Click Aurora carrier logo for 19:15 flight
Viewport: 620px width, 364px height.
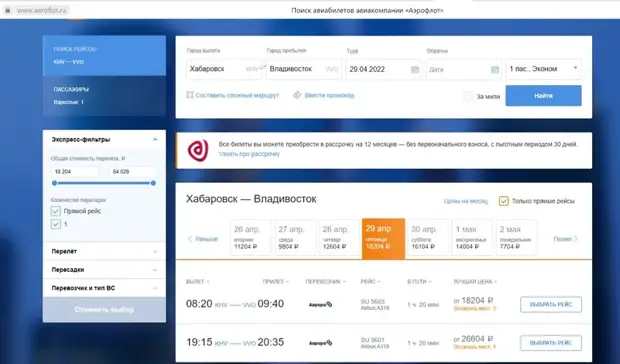(320, 343)
